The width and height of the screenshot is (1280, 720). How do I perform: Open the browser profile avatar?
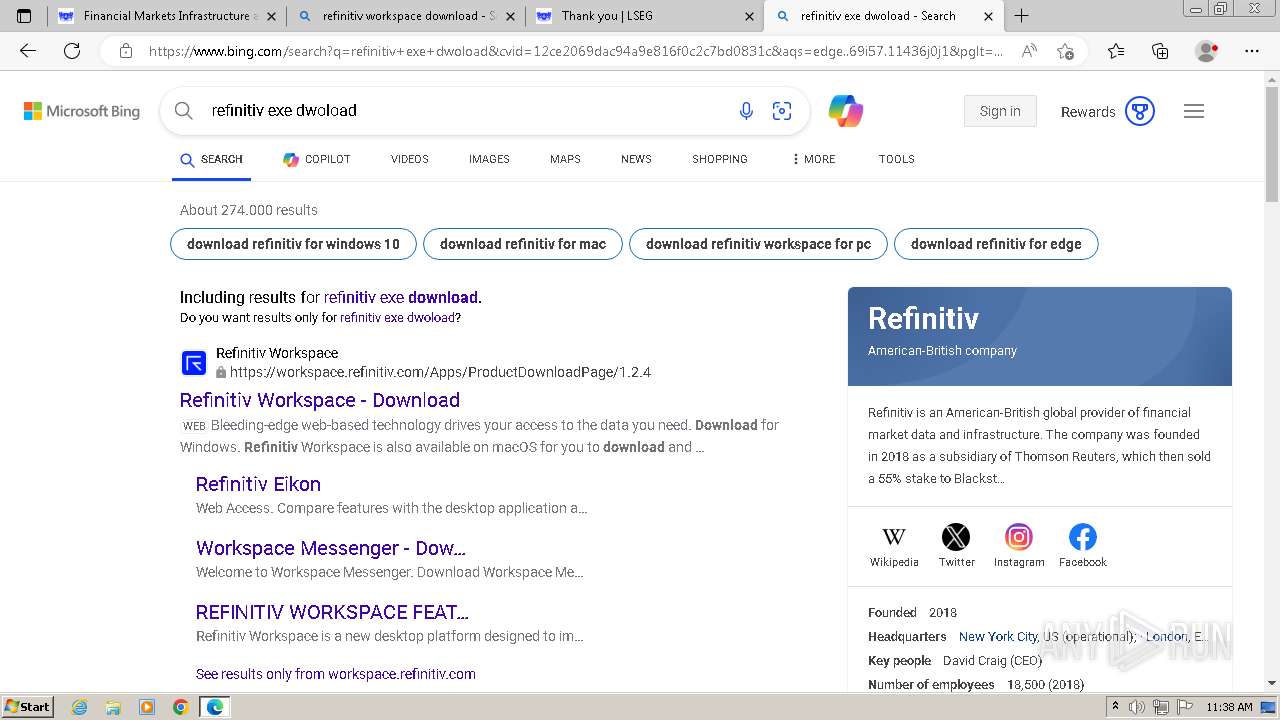(1207, 51)
